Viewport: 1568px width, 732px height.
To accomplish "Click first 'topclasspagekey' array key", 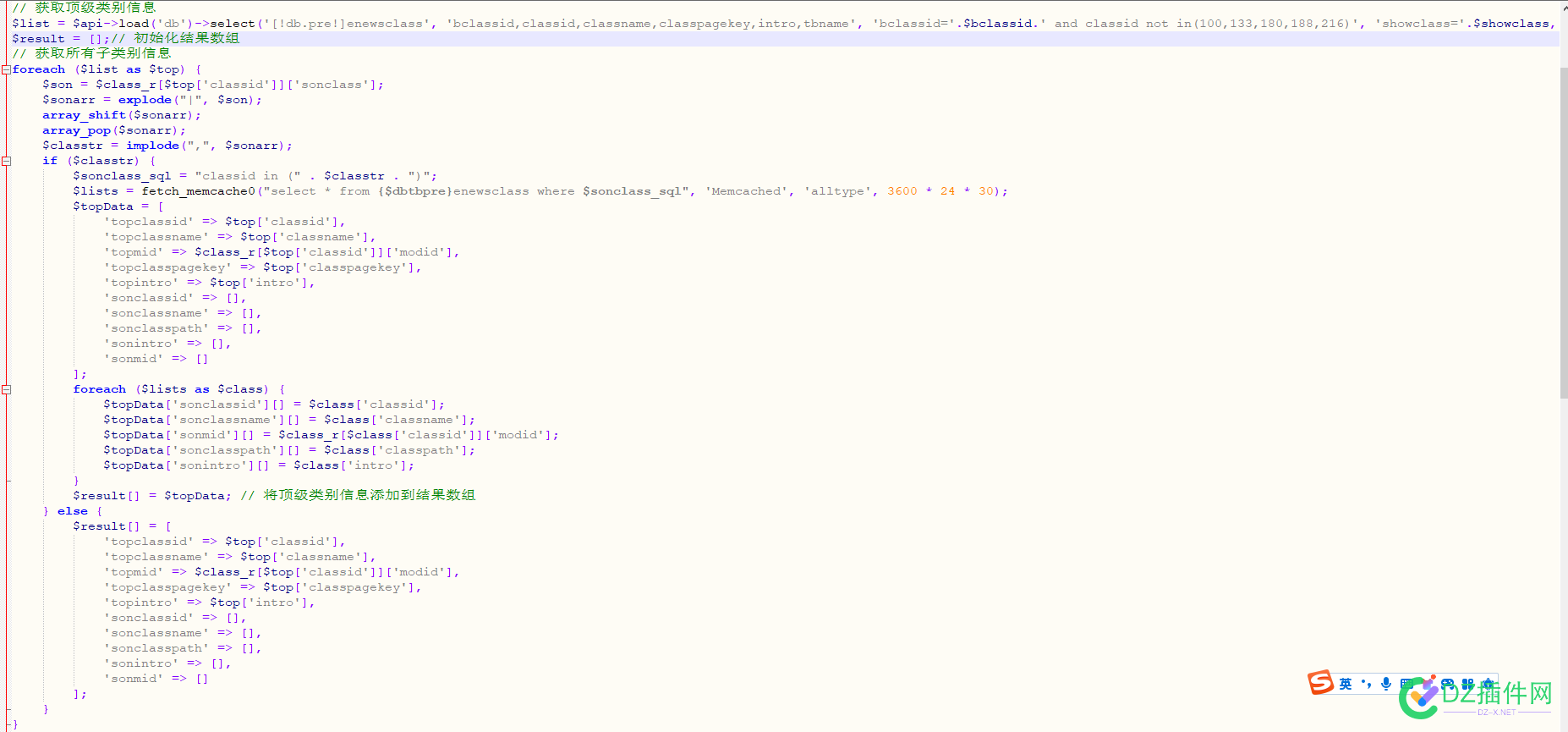I will (x=167, y=267).
